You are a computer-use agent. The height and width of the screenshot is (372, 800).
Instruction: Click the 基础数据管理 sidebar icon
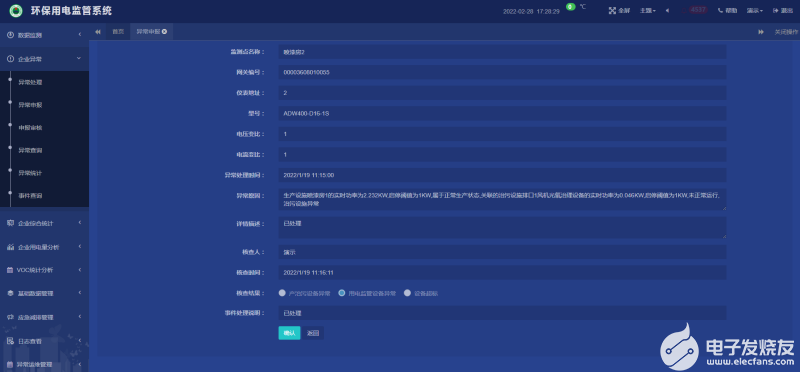point(10,293)
